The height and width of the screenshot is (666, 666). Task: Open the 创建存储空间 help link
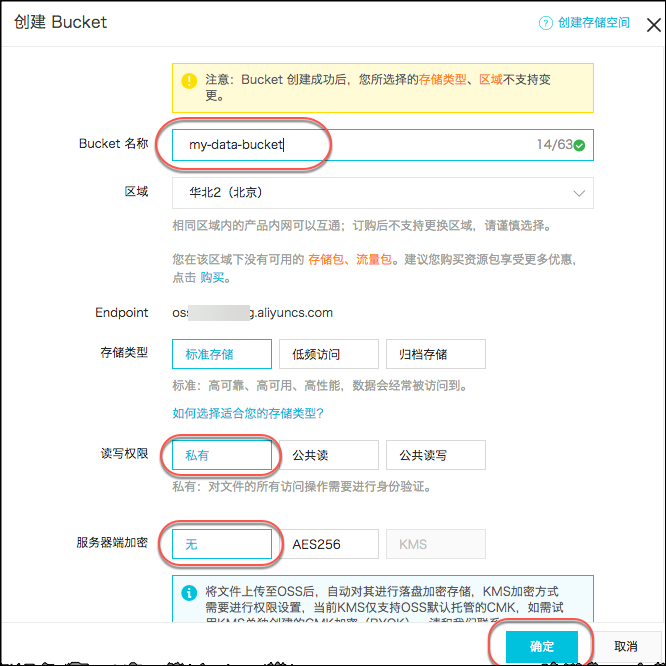pos(594,23)
